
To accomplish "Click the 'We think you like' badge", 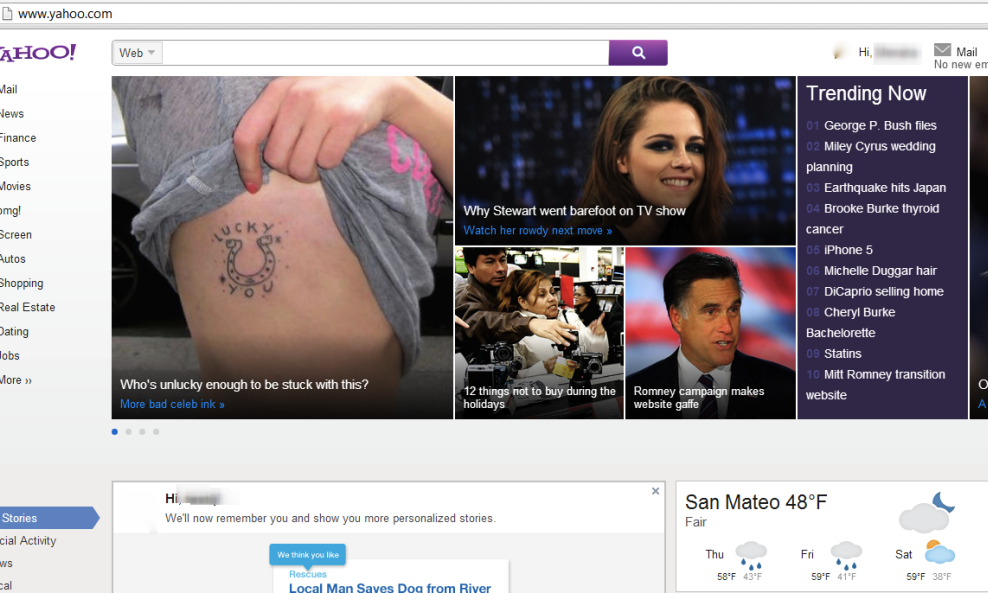I will pyautogui.click(x=307, y=555).
